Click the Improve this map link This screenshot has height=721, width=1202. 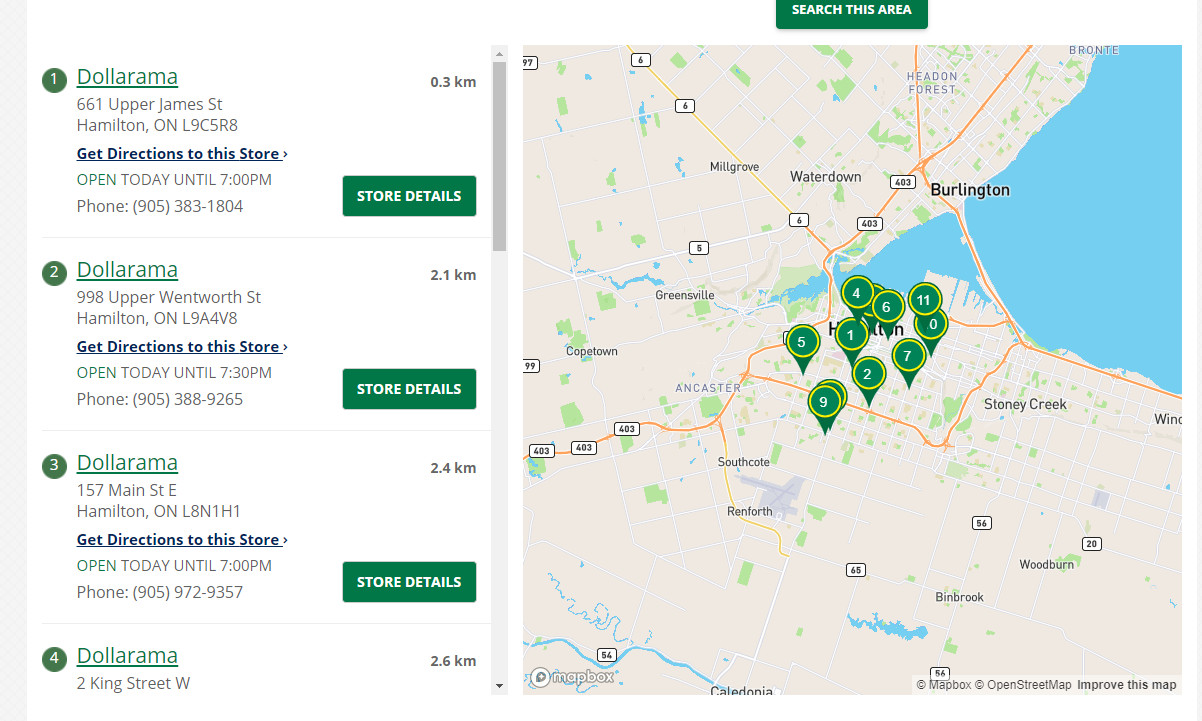1126,684
